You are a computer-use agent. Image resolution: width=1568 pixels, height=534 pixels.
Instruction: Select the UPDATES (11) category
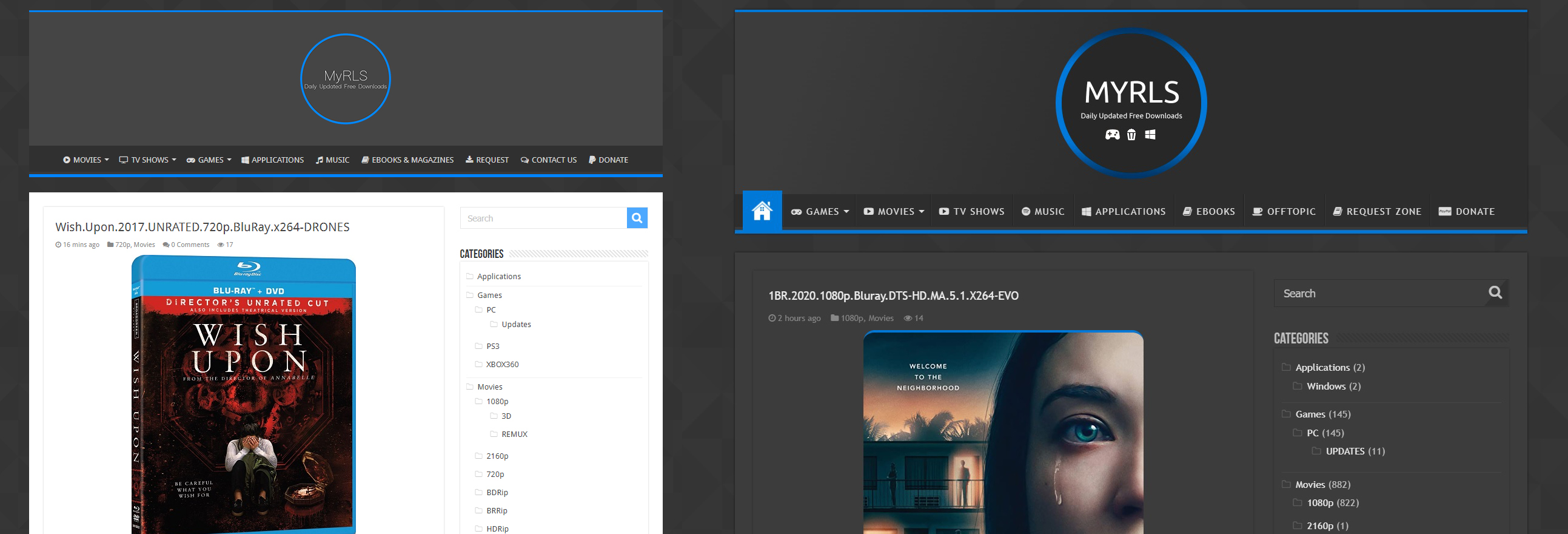pyautogui.click(x=1355, y=451)
